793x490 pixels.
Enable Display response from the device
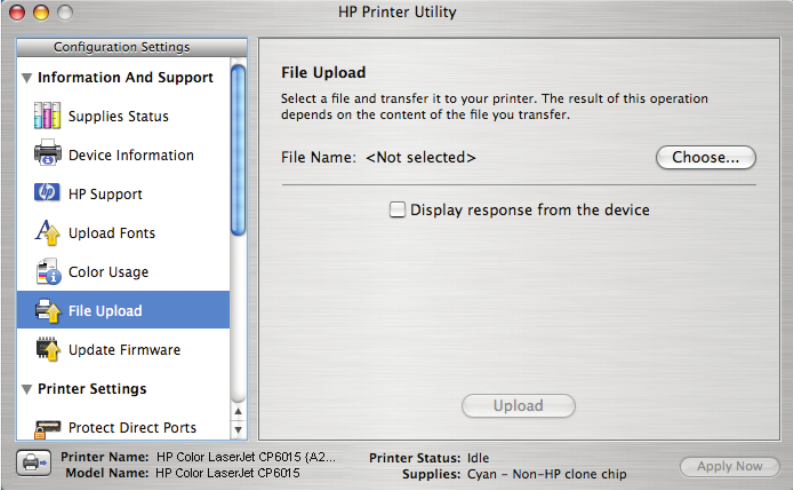[397, 209]
